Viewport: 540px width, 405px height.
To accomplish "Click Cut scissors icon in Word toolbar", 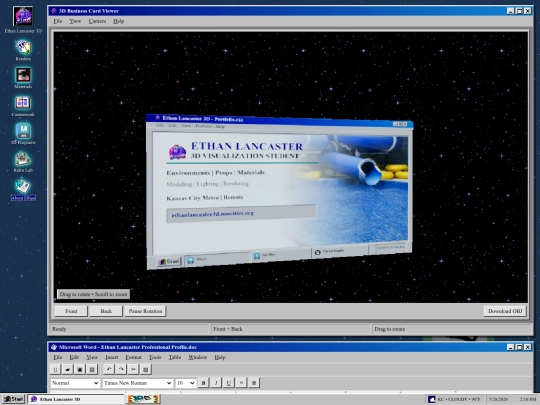I will pos(133,370).
